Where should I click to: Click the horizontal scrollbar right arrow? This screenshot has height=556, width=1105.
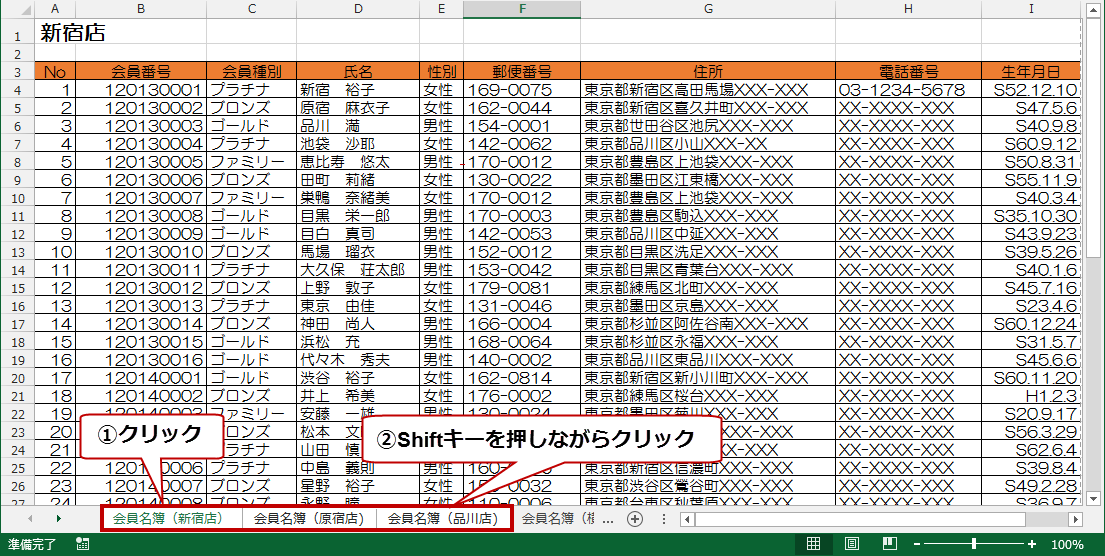[x=1075, y=519]
